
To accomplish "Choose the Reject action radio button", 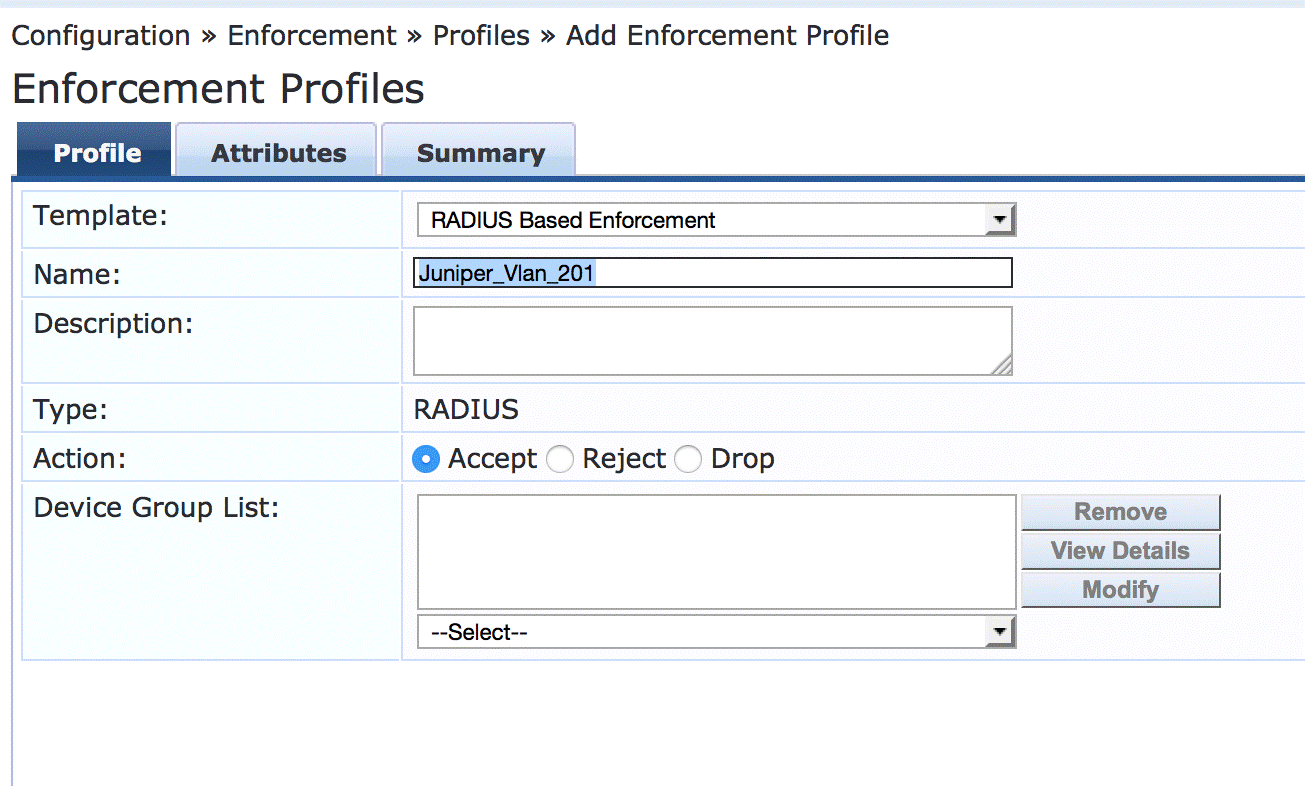I will [x=560, y=459].
